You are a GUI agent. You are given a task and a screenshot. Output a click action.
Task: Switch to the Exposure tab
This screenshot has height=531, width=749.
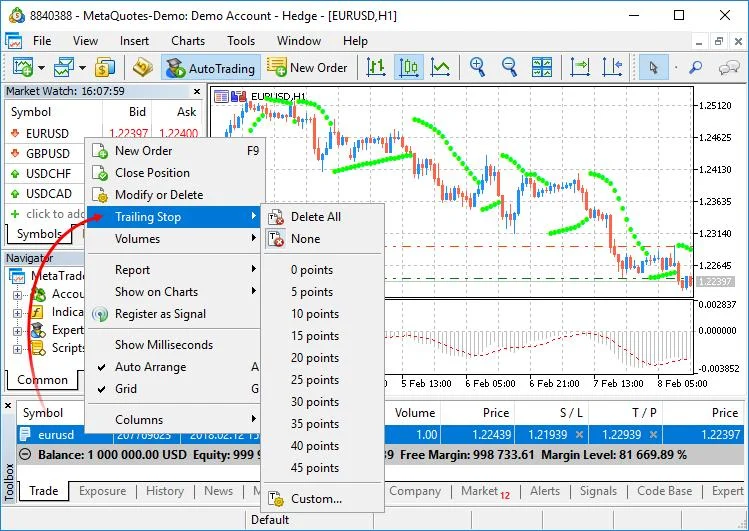(x=102, y=491)
